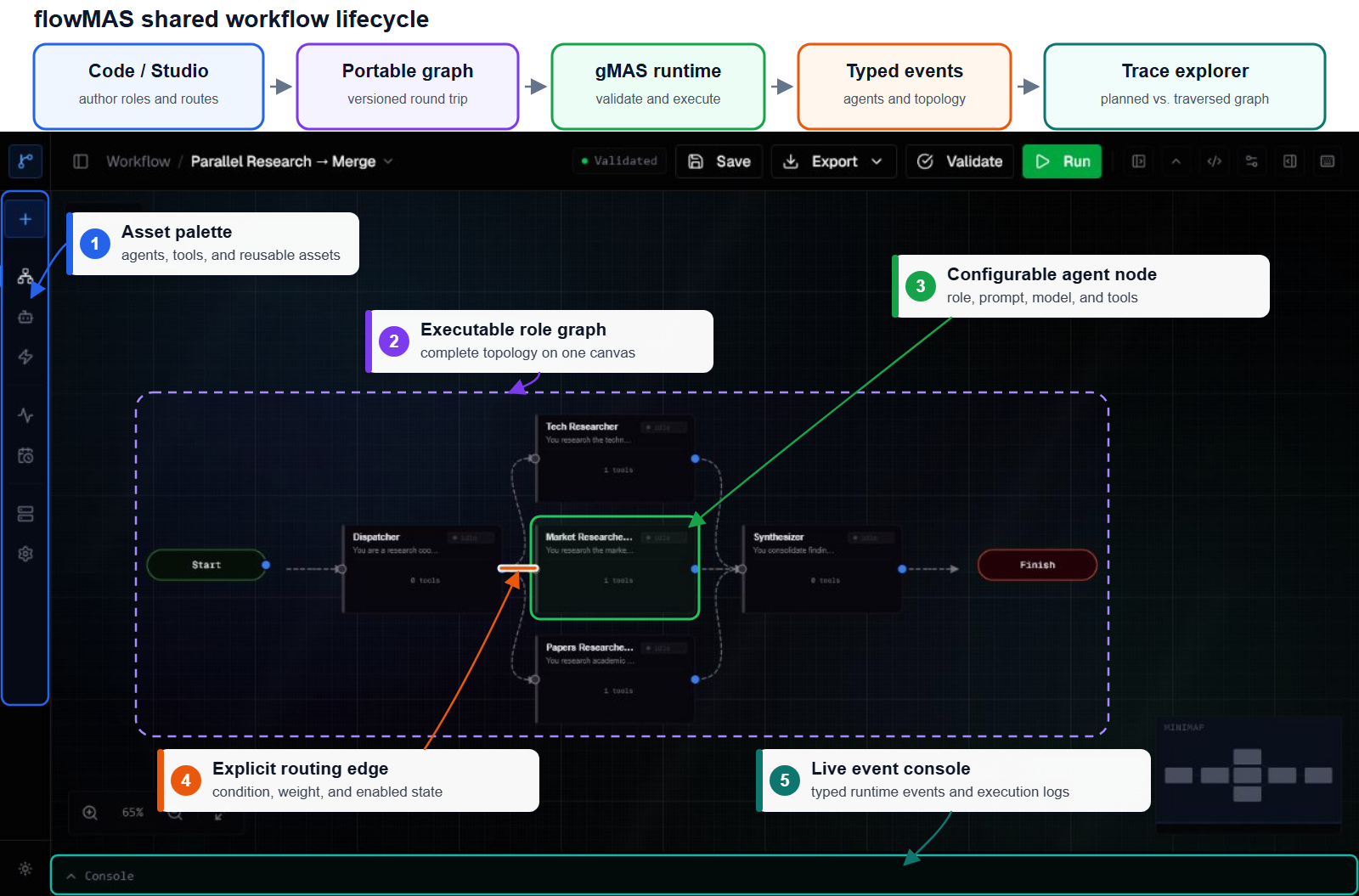
Task: Open the workflows hierarchy icon in the left rail
Action: pos(25,276)
